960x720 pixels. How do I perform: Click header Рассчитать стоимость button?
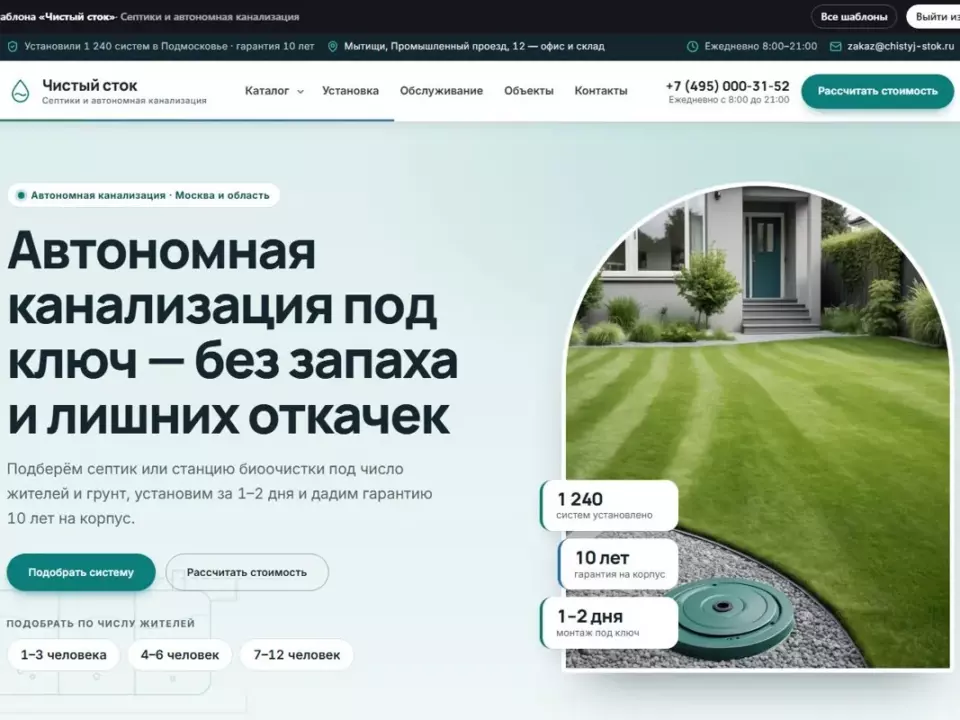point(877,91)
